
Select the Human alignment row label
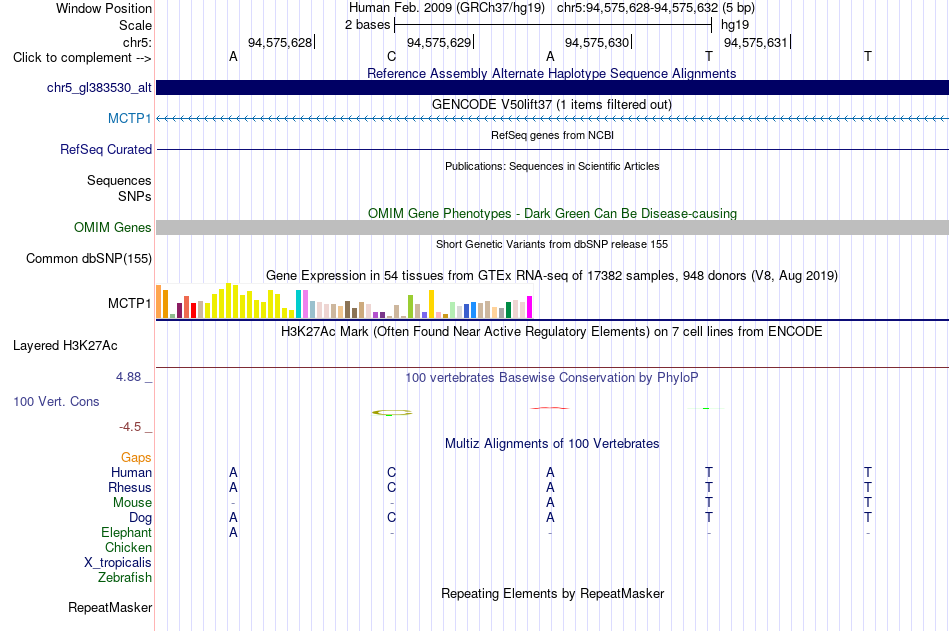coord(131,473)
